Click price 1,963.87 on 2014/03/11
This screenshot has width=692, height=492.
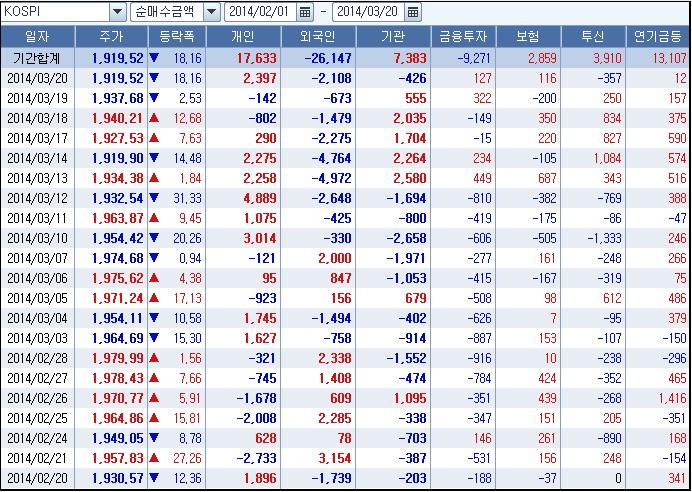click(118, 218)
